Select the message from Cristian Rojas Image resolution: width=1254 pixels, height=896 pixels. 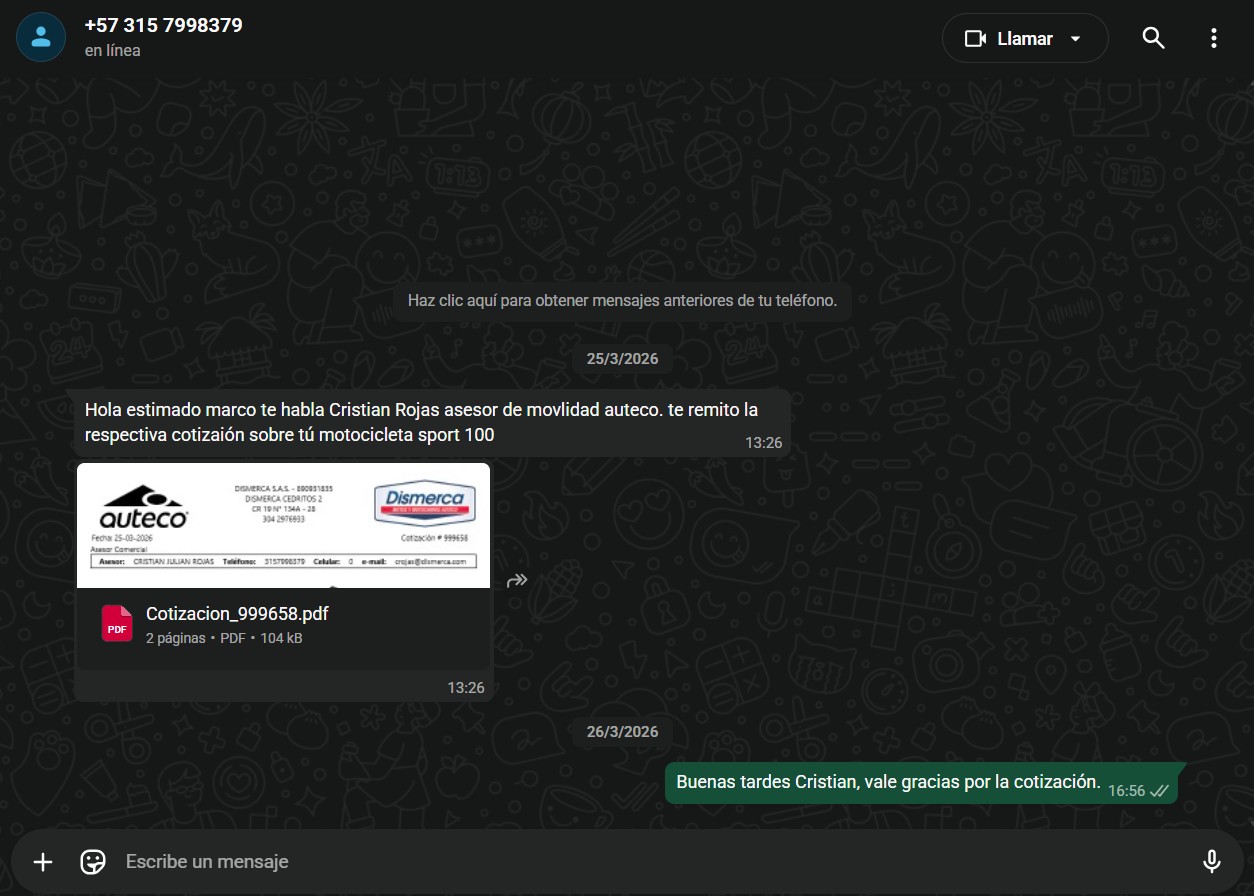pos(420,422)
